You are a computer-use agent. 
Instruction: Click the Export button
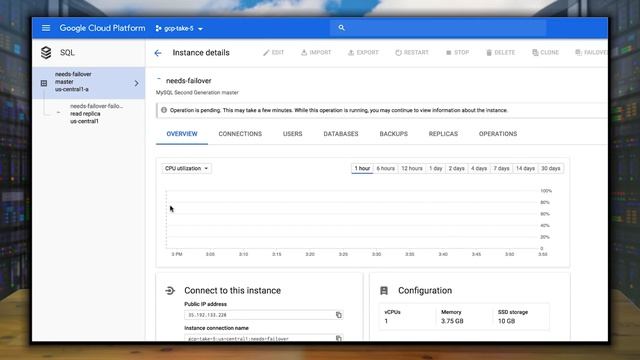click(363, 53)
